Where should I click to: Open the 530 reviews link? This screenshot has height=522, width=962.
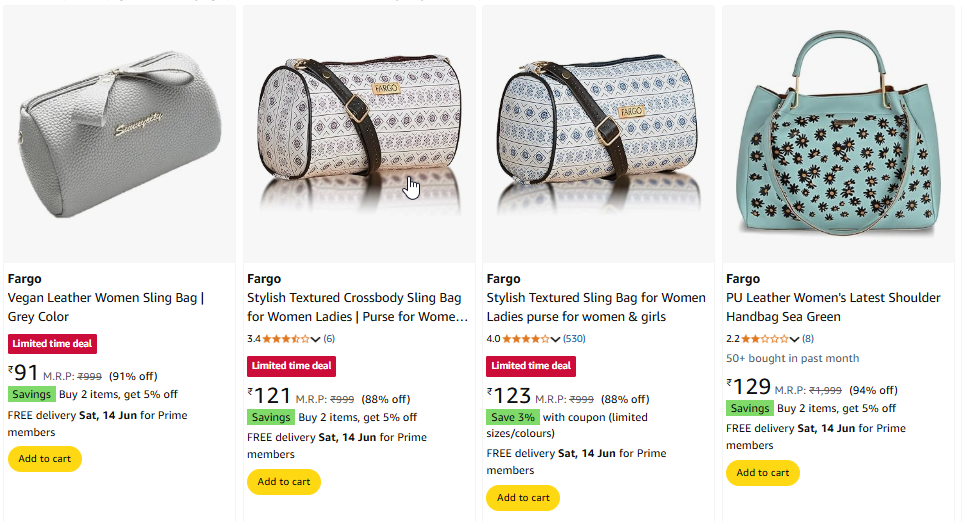(x=574, y=339)
